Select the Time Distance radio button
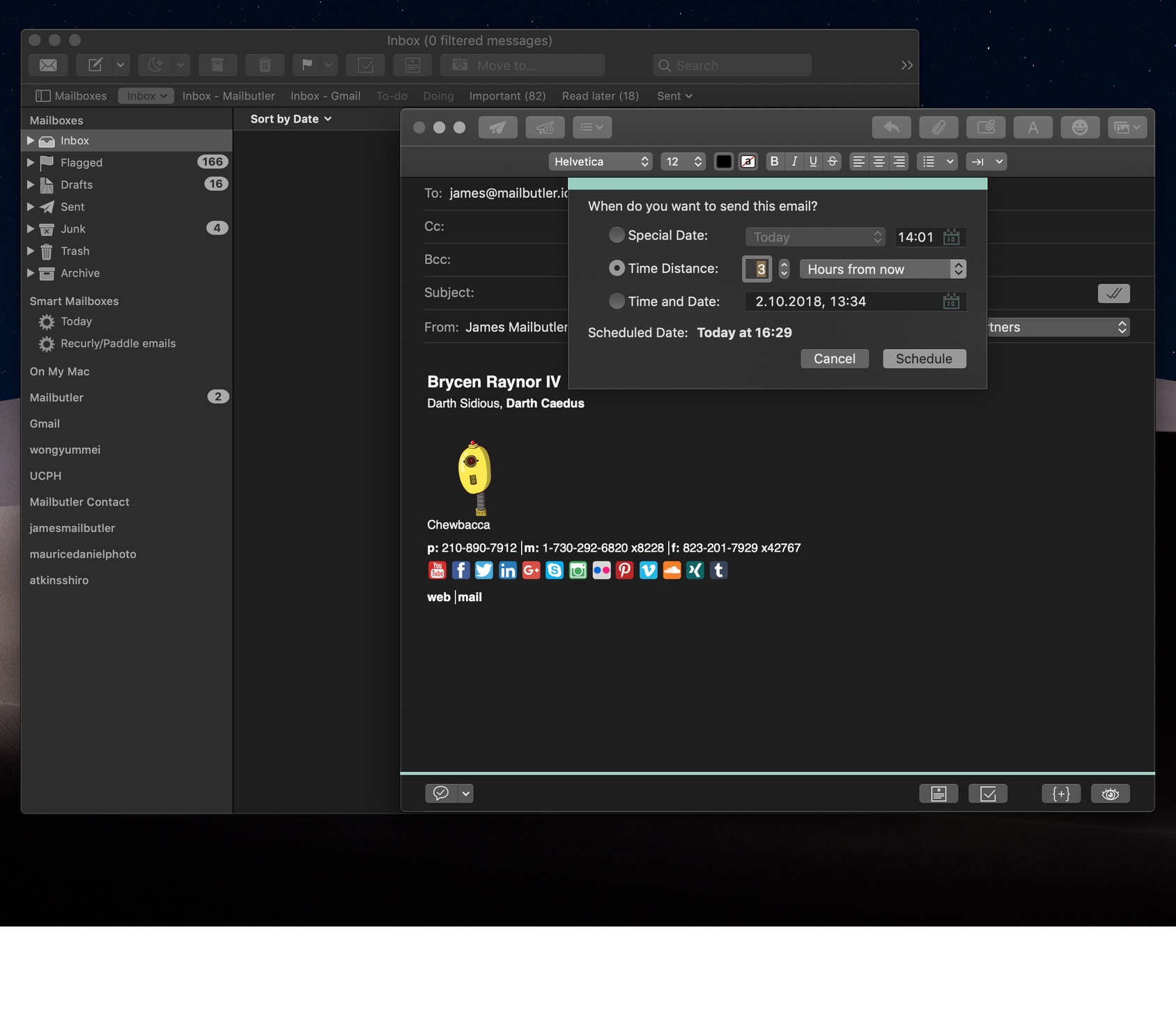 coord(617,268)
